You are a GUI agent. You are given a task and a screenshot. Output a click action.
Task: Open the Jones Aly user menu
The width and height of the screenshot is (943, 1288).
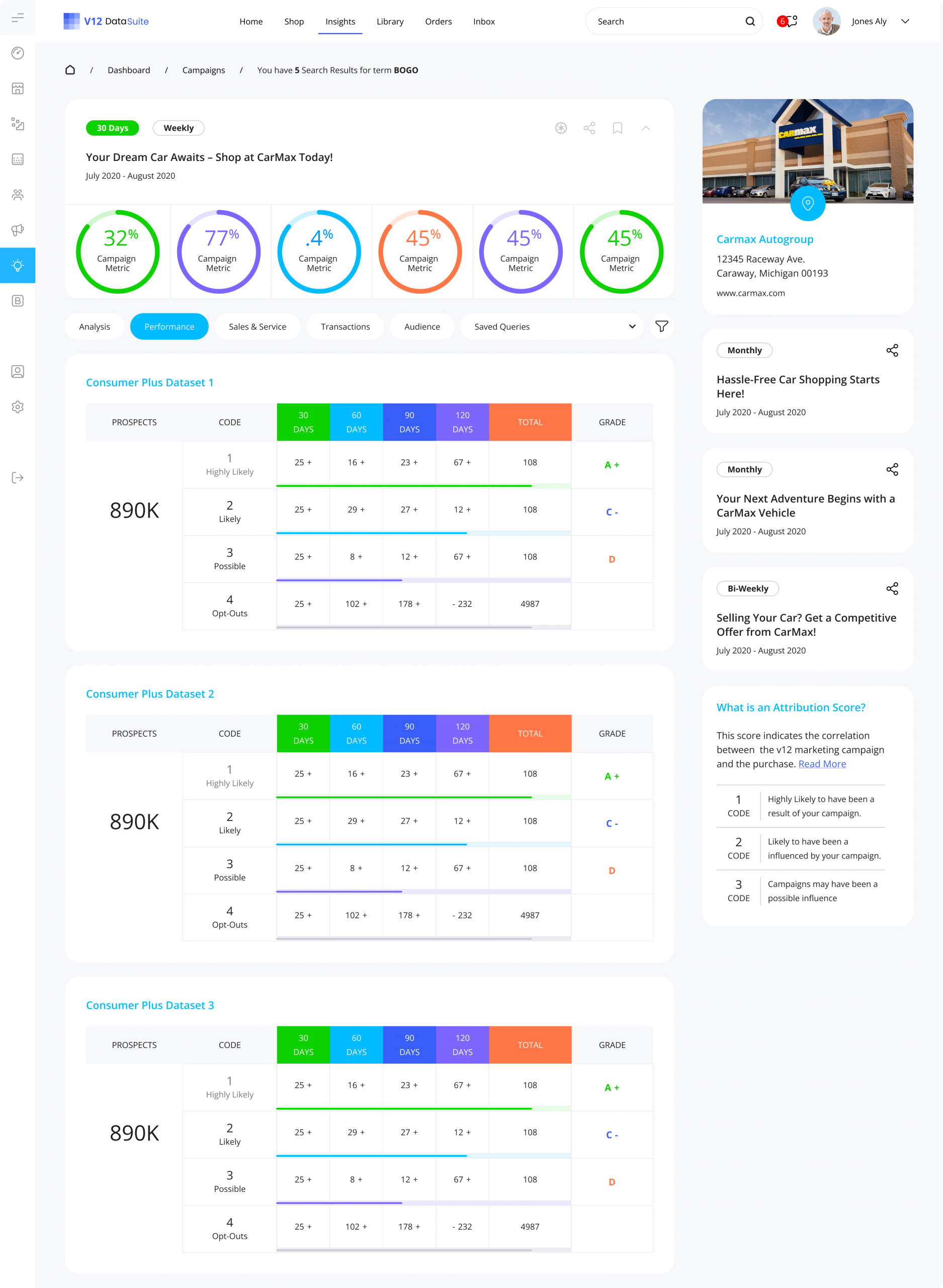905,22
